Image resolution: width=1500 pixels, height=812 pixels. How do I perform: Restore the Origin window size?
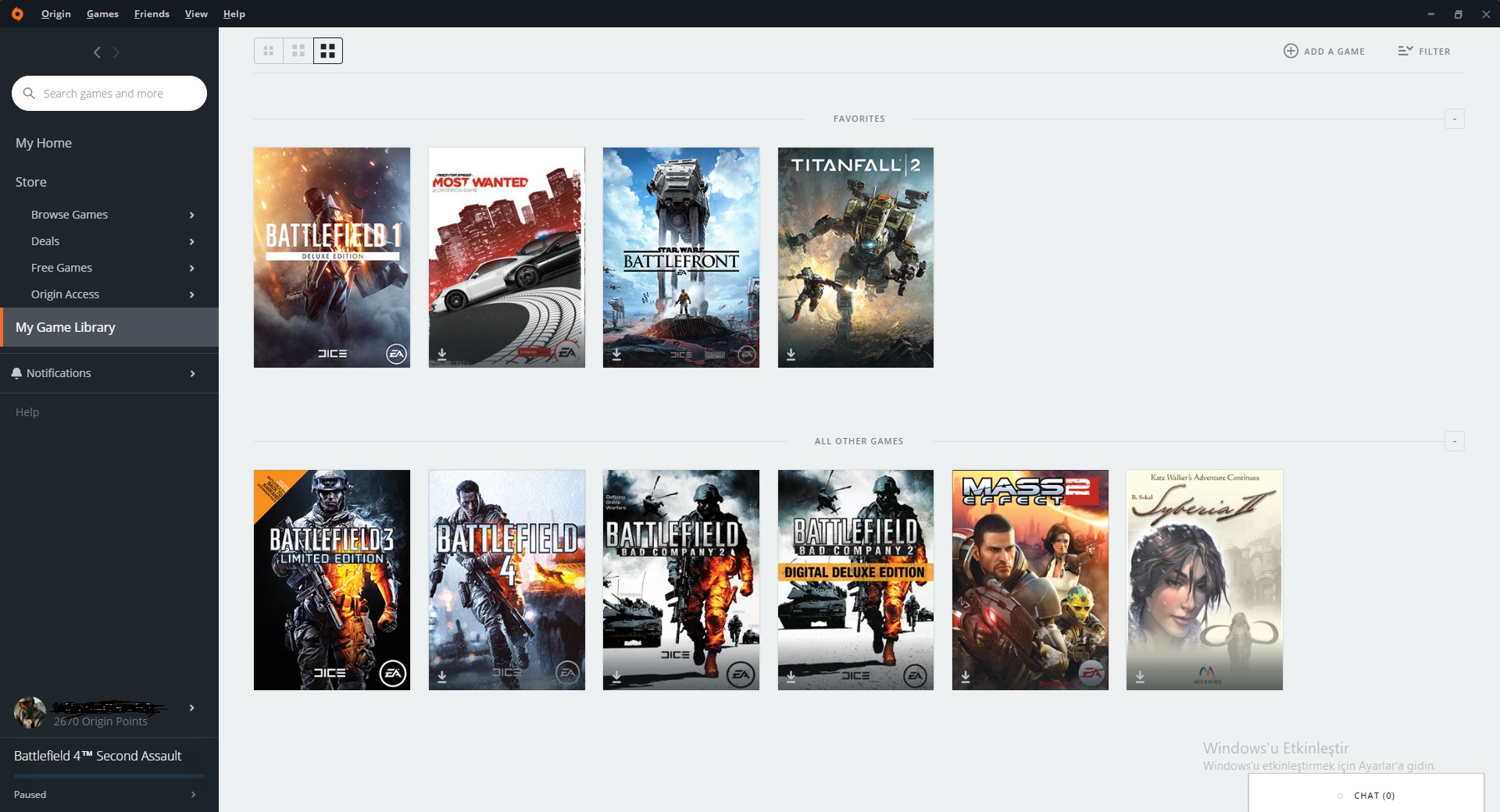tap(1458, 14)
